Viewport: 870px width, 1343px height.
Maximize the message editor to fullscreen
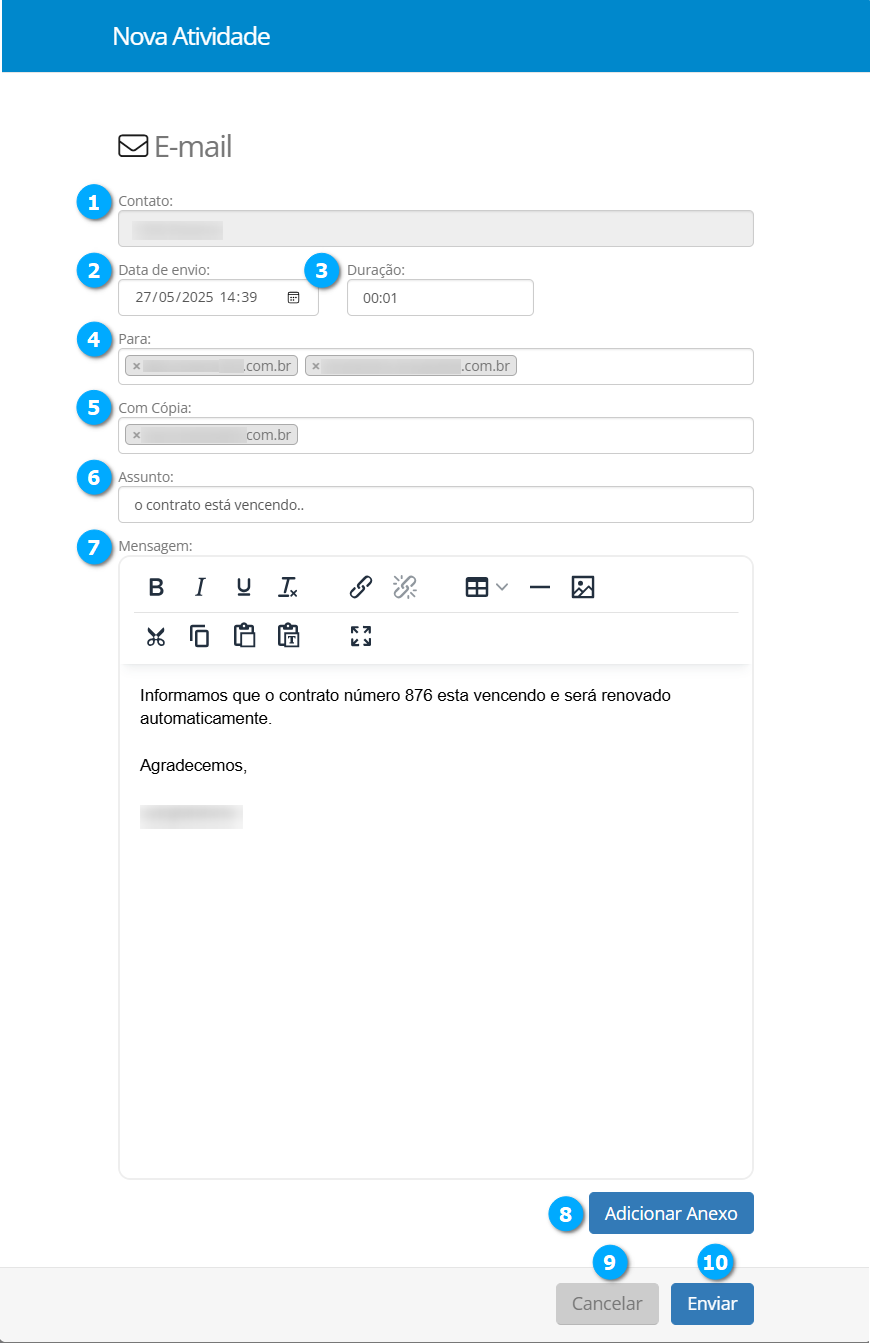coord(361,636)
